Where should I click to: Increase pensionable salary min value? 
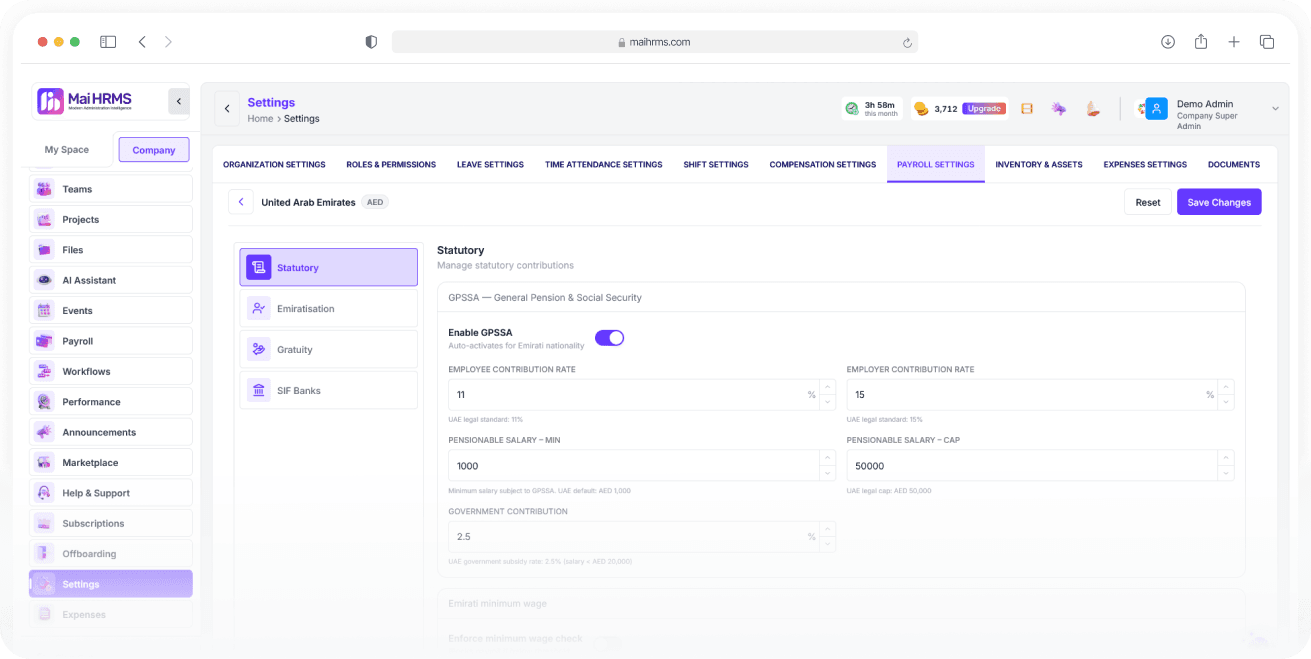828,458
